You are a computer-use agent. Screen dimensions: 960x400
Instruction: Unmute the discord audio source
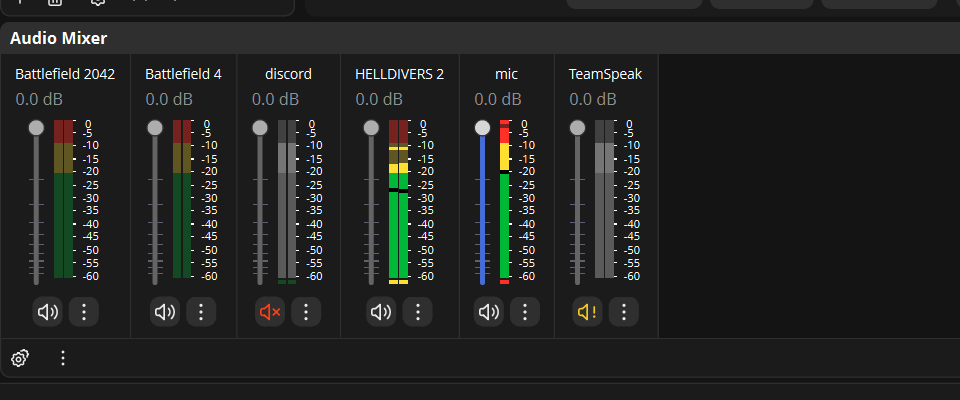click(x=270, y=312)
